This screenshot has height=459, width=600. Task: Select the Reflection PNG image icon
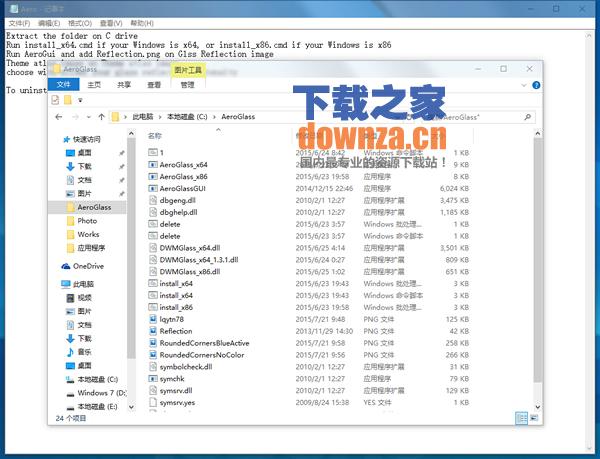pos(153,331)
